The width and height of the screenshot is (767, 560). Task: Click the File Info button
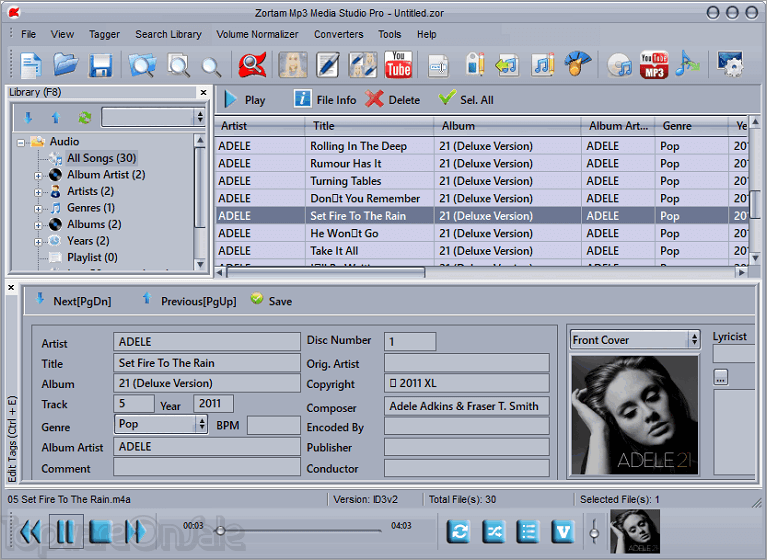click(325, 99)
